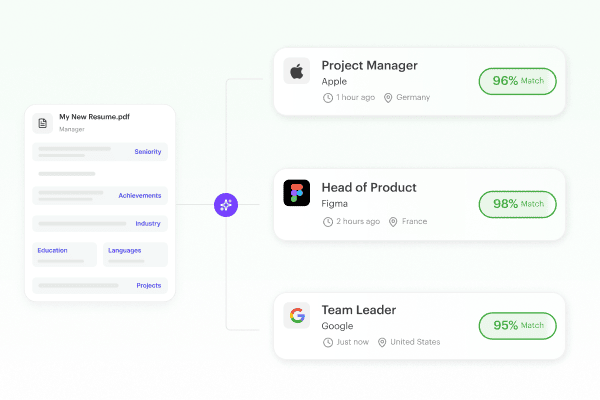Select the Languages section box
The width and height of the screenshot is (600, 400).
(x=135, y=254)
